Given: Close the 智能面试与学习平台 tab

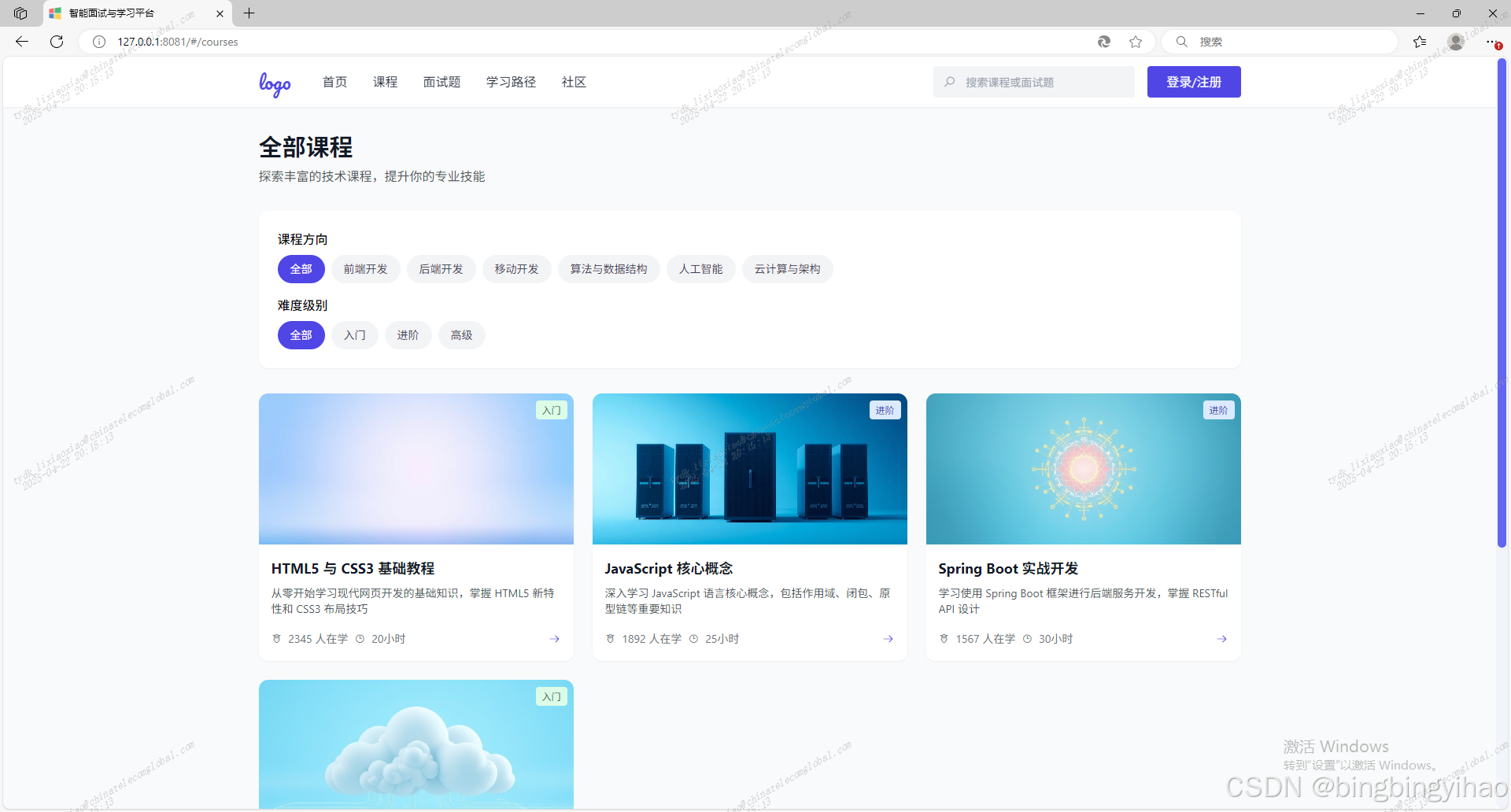Looking at the screenshot, I should [x=220, y=13].
